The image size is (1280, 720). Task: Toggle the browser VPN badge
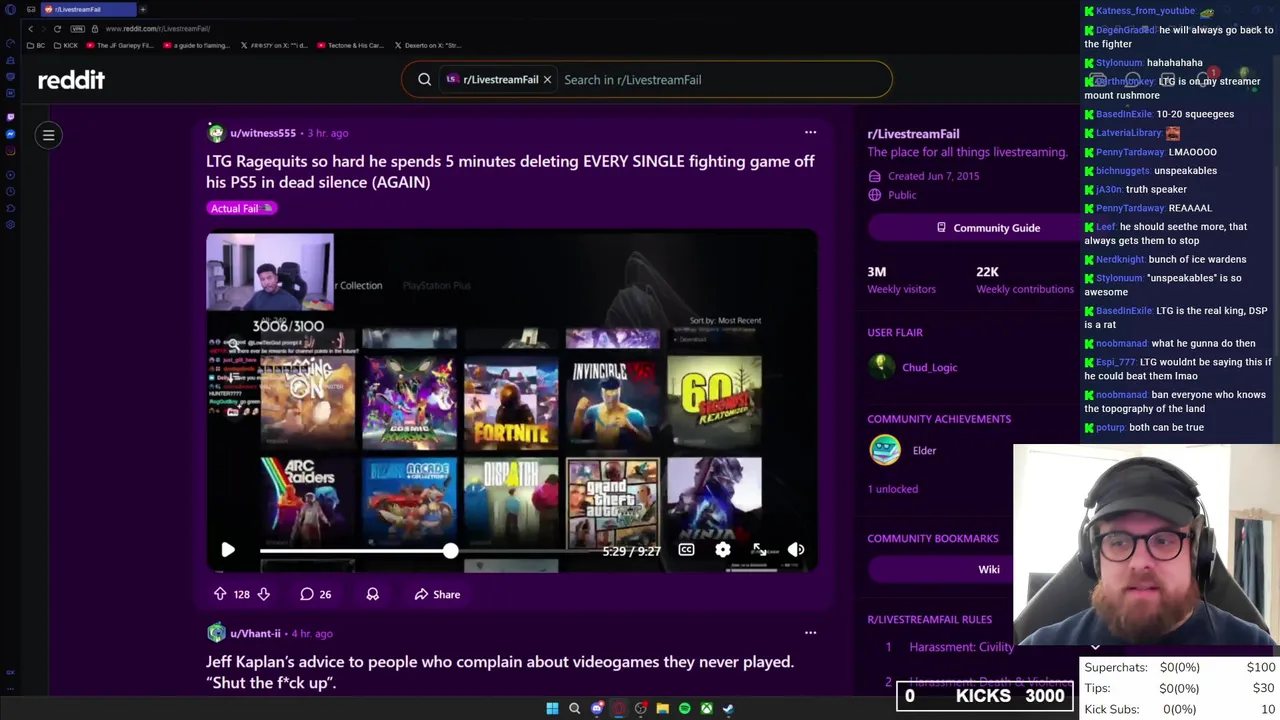tap(79, 29)
